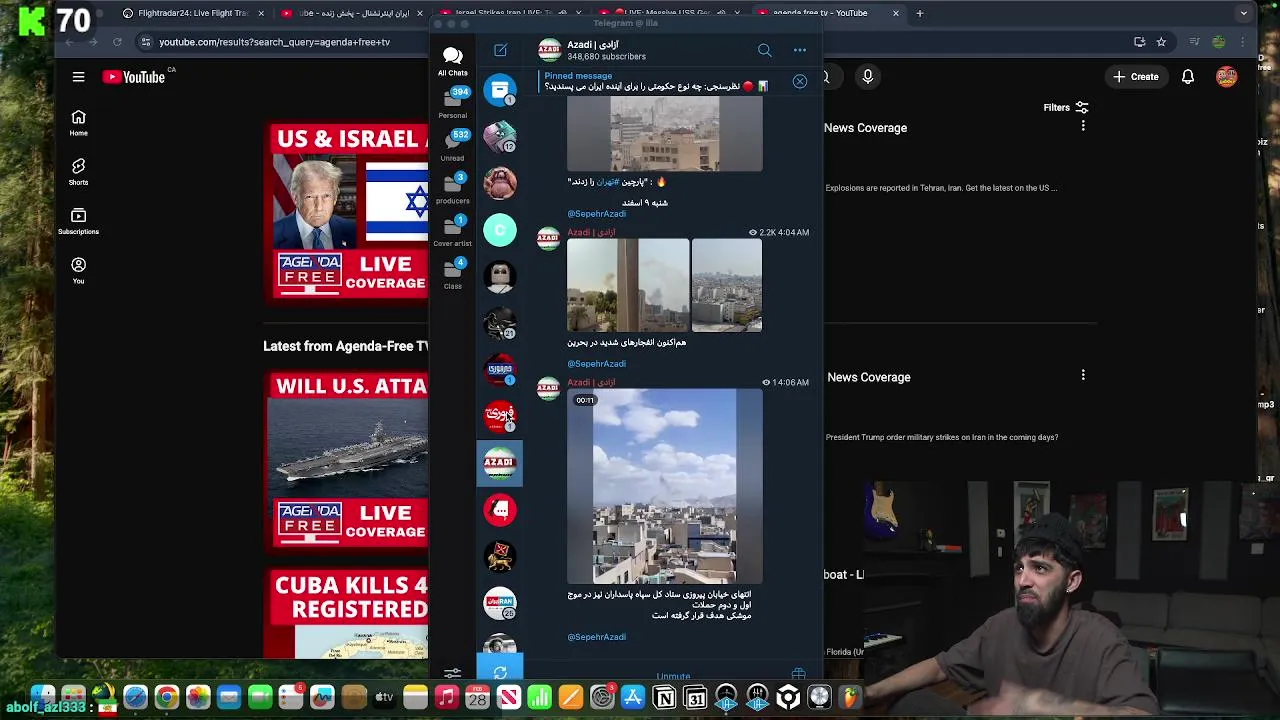The width and height of the screenshot is (1280, 720).
Task: Open FL Studio from the Dock
Action: click(x=850, y=697)
